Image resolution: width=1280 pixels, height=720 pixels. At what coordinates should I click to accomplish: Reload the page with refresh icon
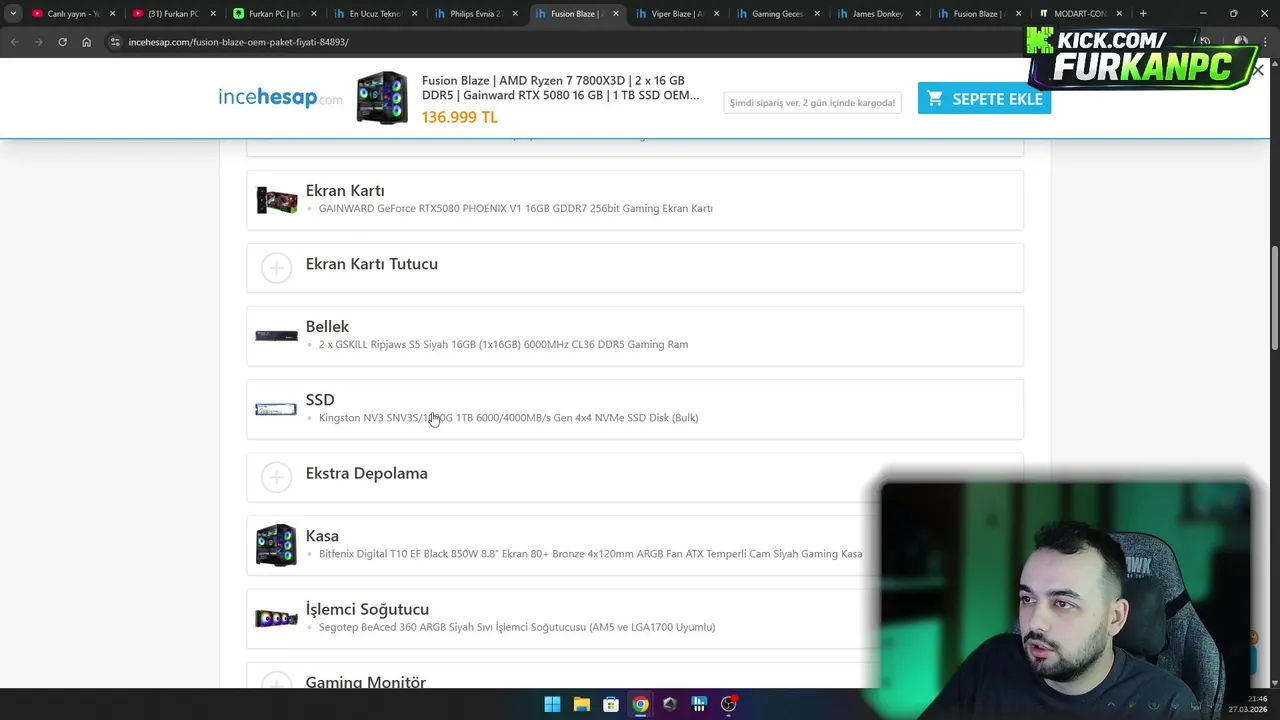pos(62,42)
